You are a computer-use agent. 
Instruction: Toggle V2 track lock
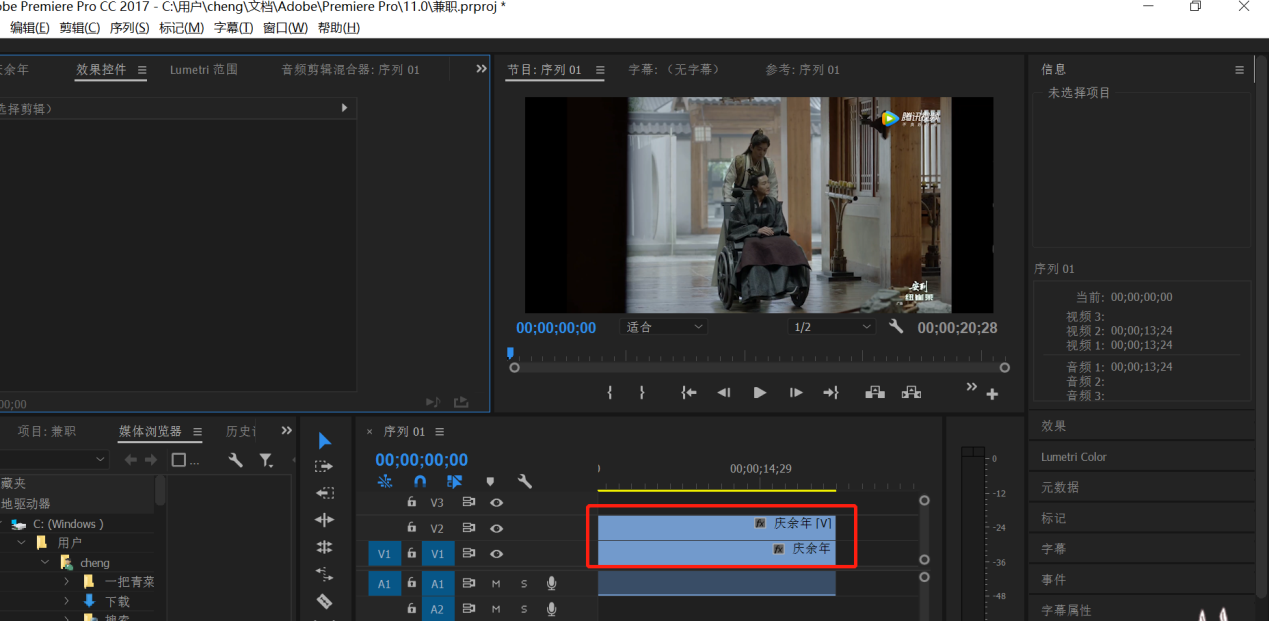click(x=411, y=527)
